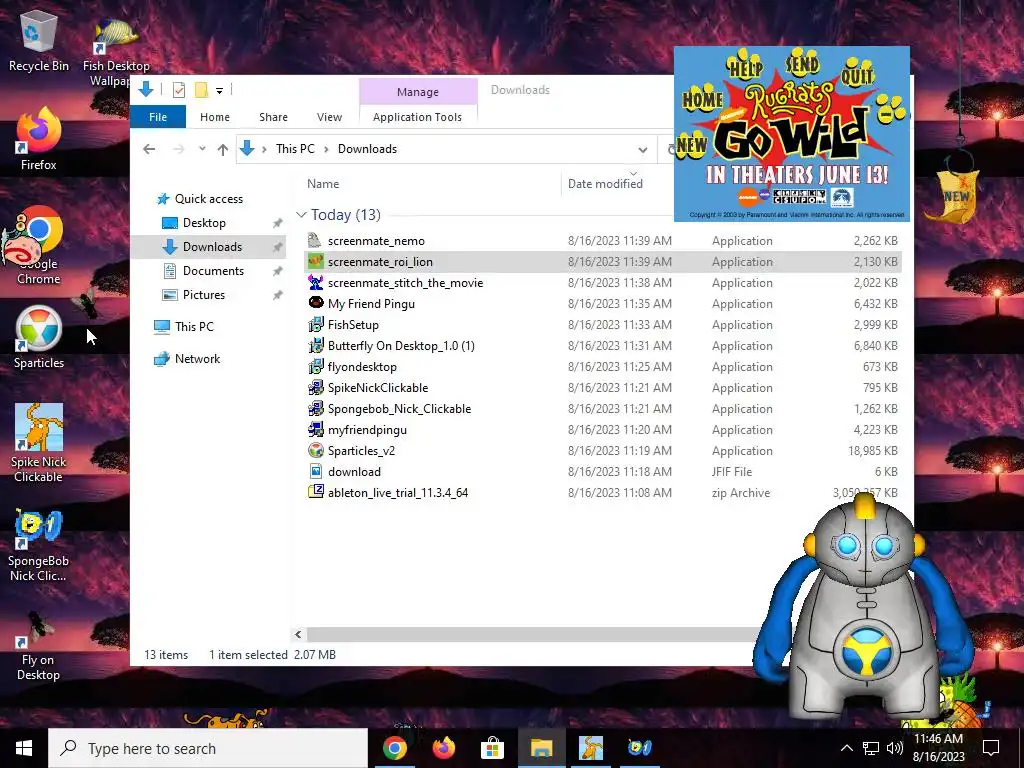1024x768 pixels.
Task: Click the Butterfly On Desktop_1.0 (1) icon
Action: [315, 345]
